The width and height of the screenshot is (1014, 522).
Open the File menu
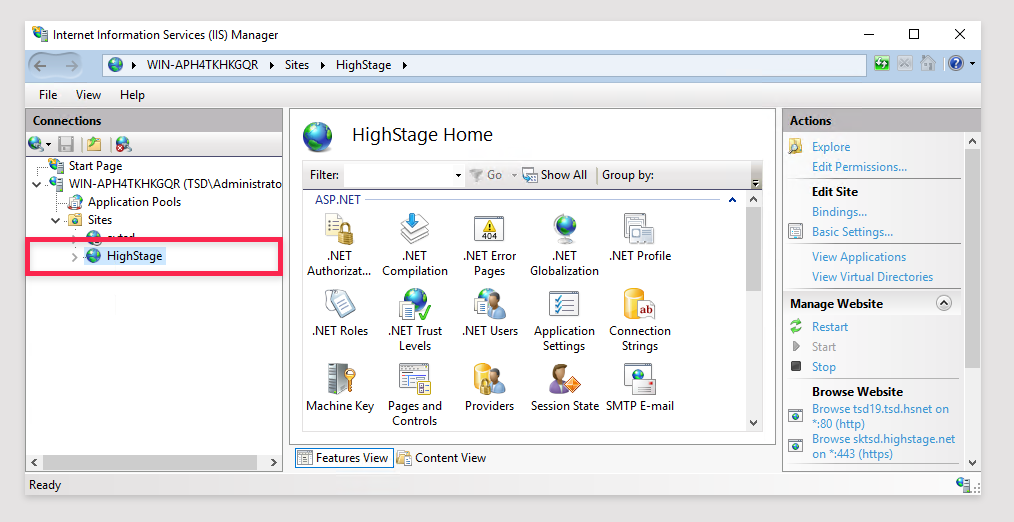click(x=48, y=95)
